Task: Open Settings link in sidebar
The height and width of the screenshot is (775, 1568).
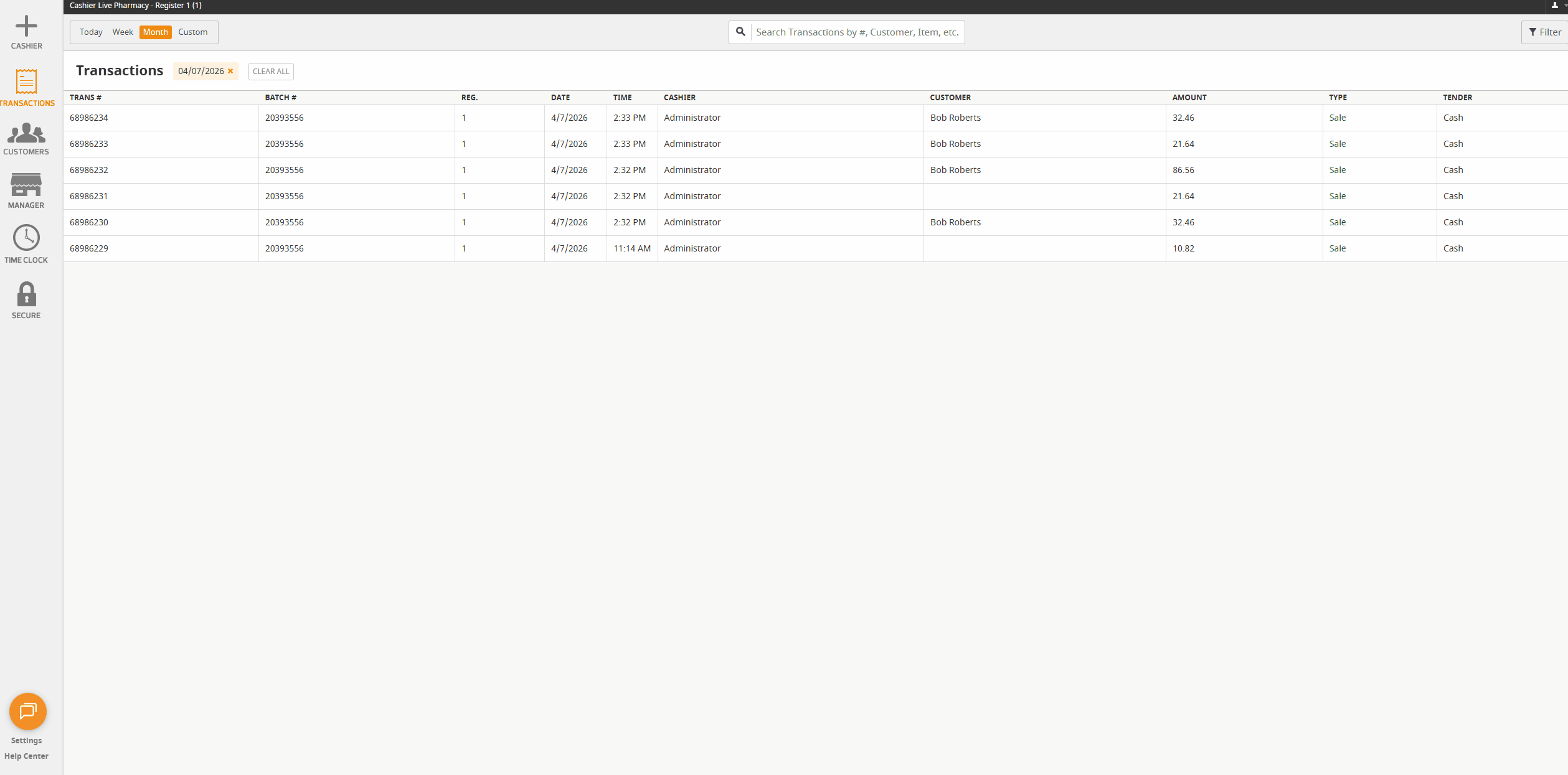Action: [26, 740]
